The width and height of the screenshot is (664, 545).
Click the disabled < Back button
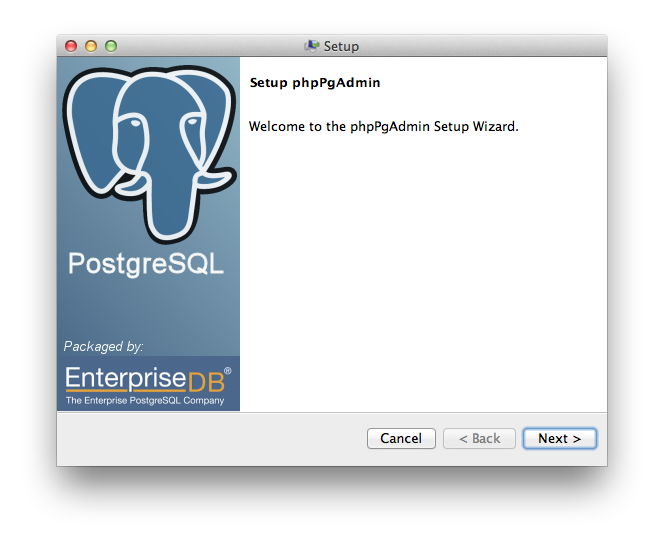click(479, 438)
